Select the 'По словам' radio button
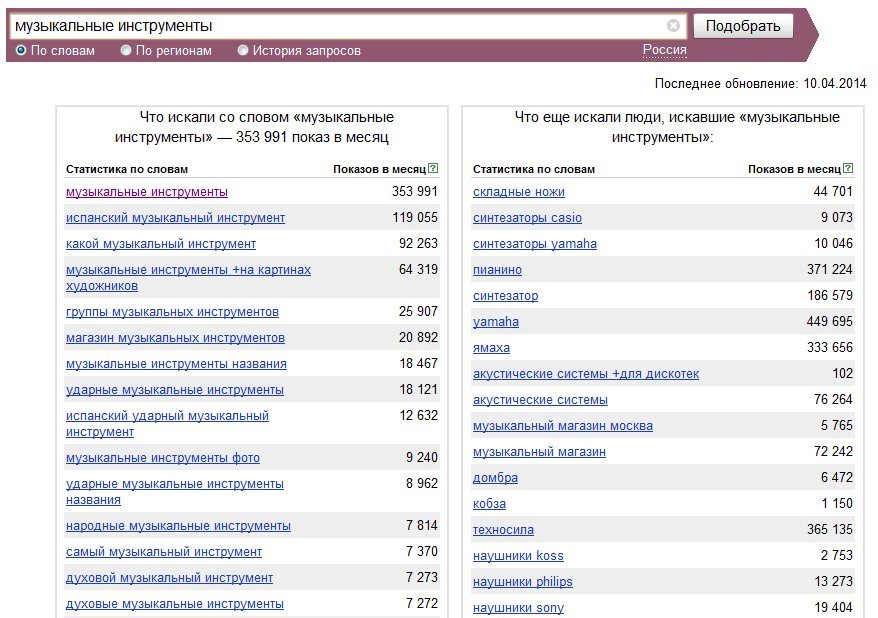The width and height of the screenshot is (878, 618). [x=21, y=50]
